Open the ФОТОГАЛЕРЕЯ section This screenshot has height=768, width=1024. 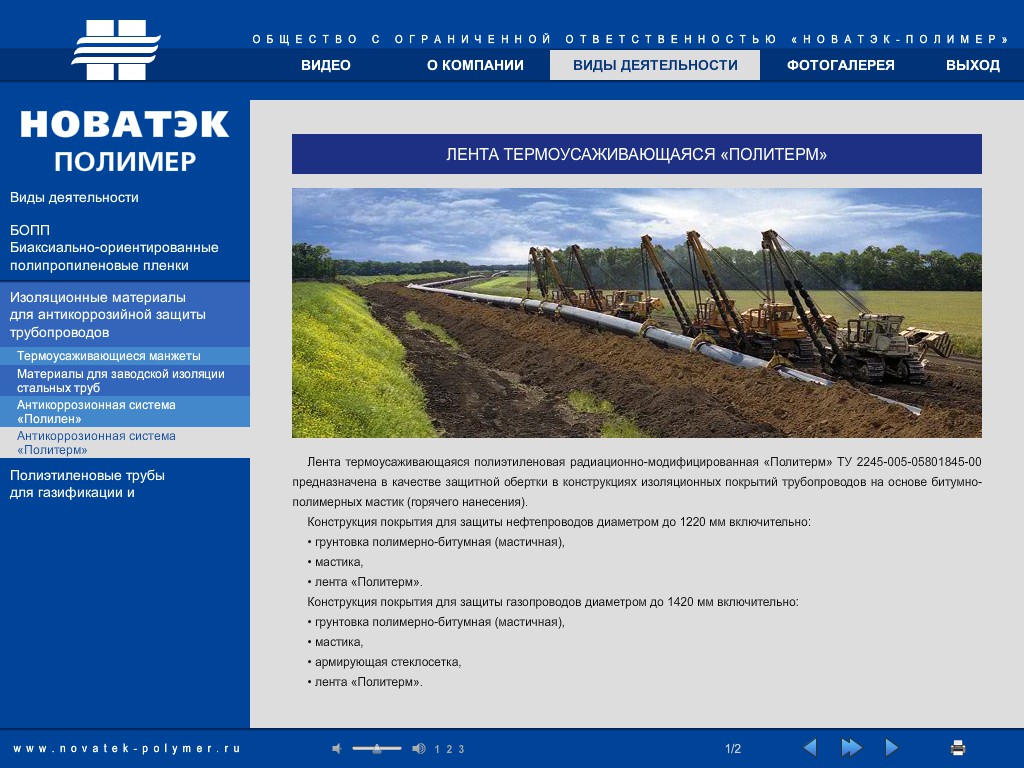tap(840, 65)
